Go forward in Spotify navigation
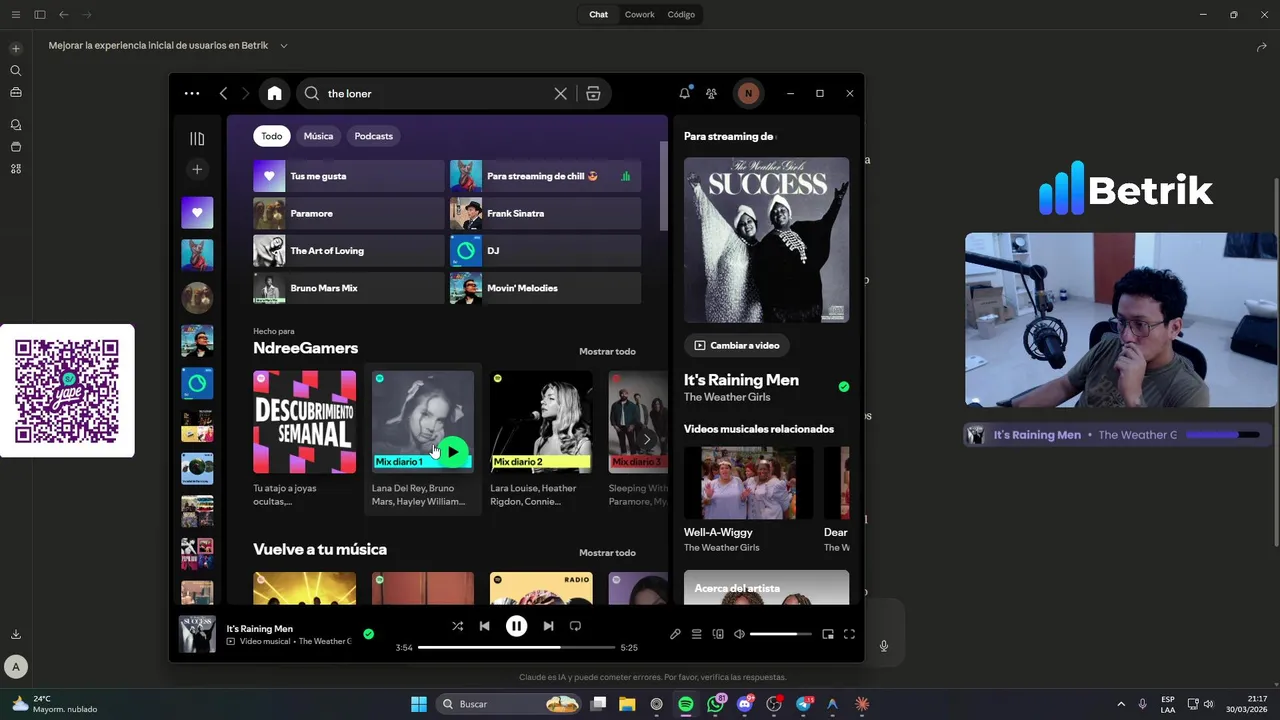This screenshot has height=720, width=1280. [x=245, y=93]
